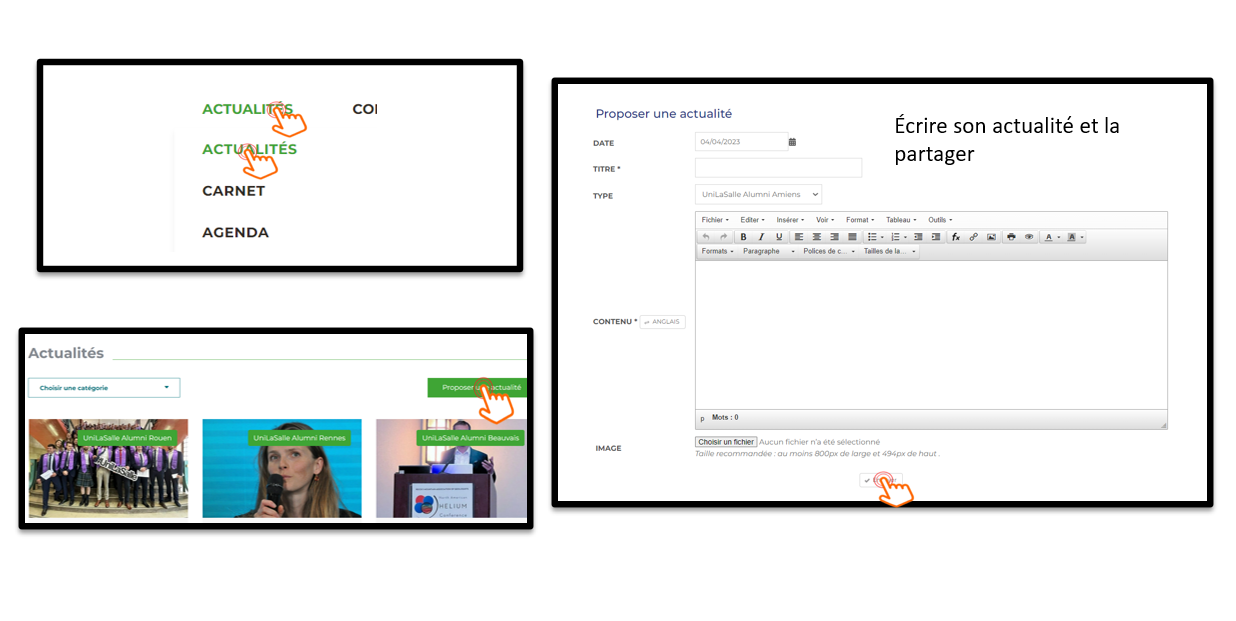Open the text color picker arrow
The height and width of the screenshot is (621, 1236).
click(x=1059, y=238)
